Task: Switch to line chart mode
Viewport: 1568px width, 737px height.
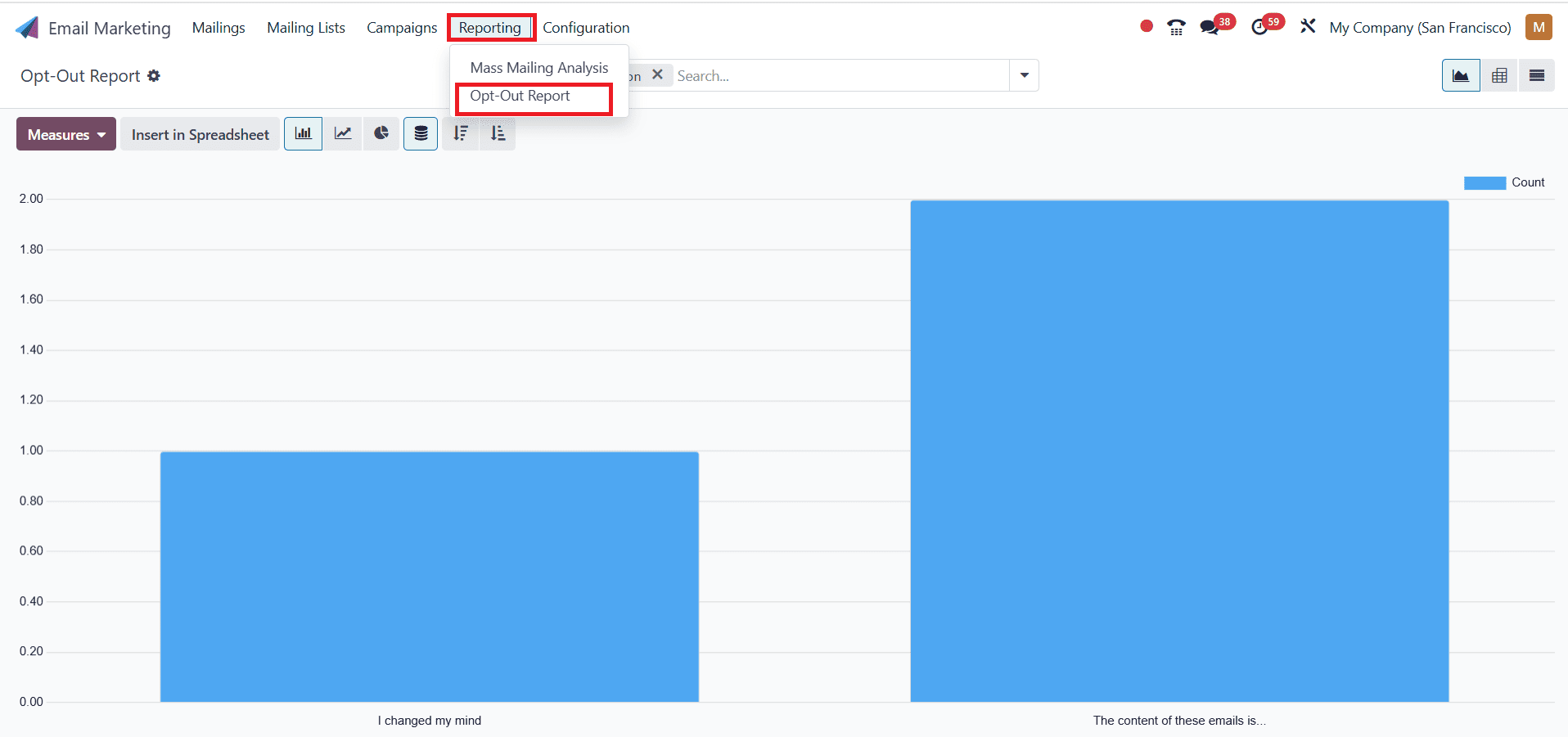Action: pos(343,133)
